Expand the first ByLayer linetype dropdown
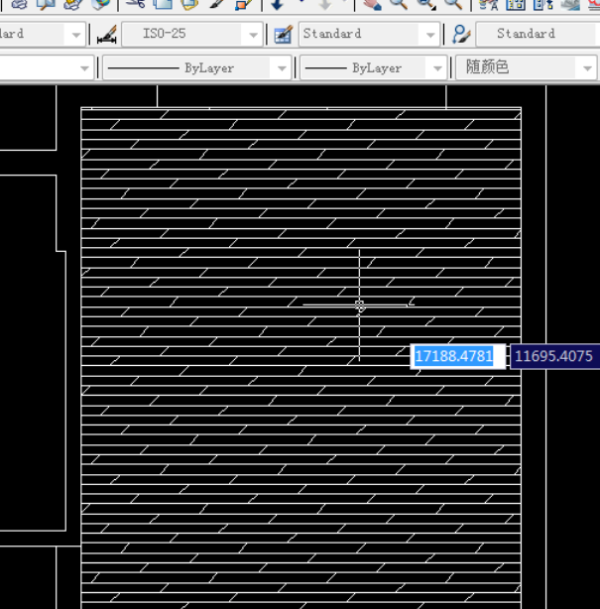Image resolution: width=600 pixels, height=609 pixels. pyautogui.click(x=281, y=69)
